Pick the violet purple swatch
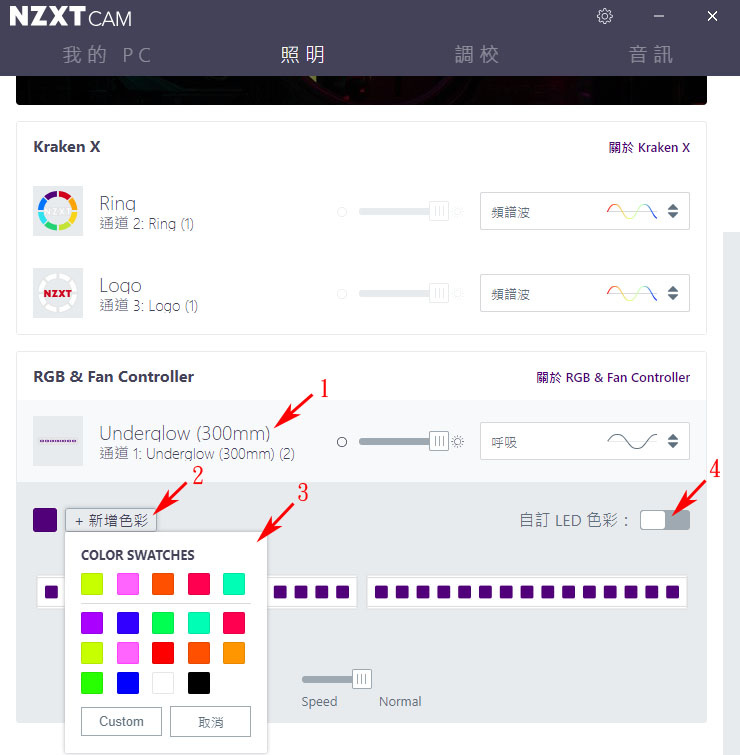 tap(92, 623)
